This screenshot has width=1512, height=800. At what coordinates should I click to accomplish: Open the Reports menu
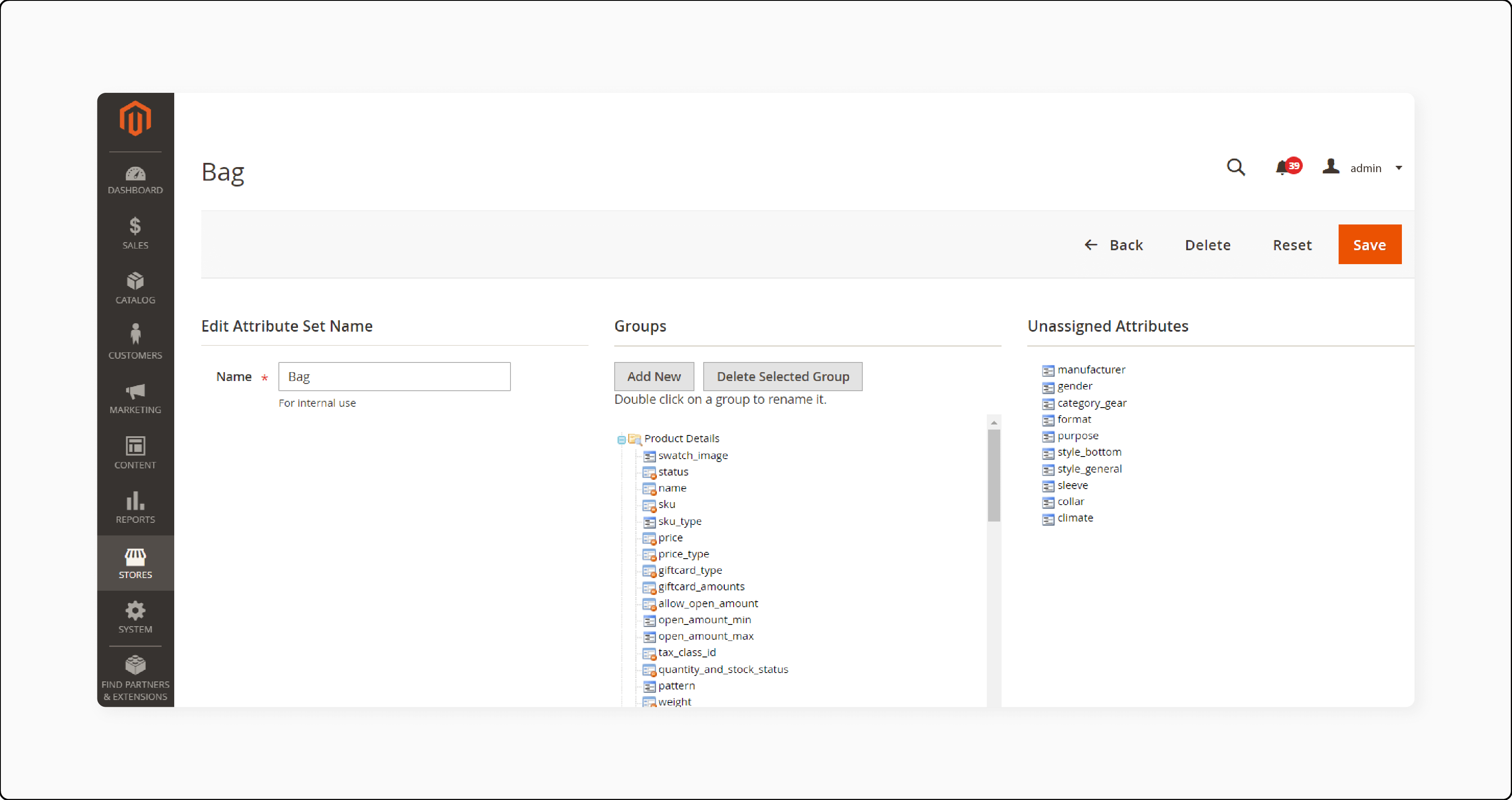135,508
